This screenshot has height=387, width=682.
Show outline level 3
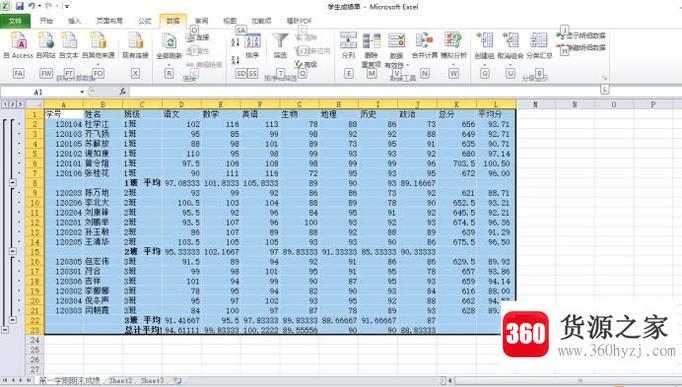[x=20, y=104]
